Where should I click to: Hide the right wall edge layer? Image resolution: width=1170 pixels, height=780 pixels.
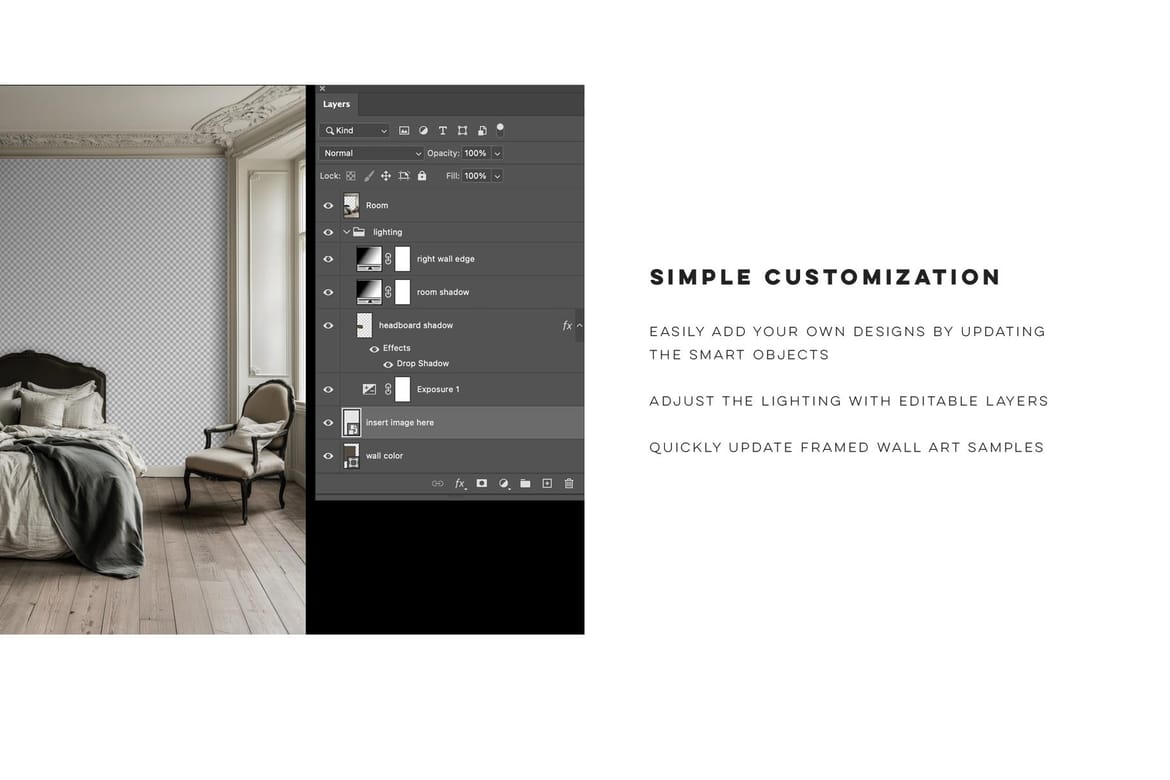(328, 259)
